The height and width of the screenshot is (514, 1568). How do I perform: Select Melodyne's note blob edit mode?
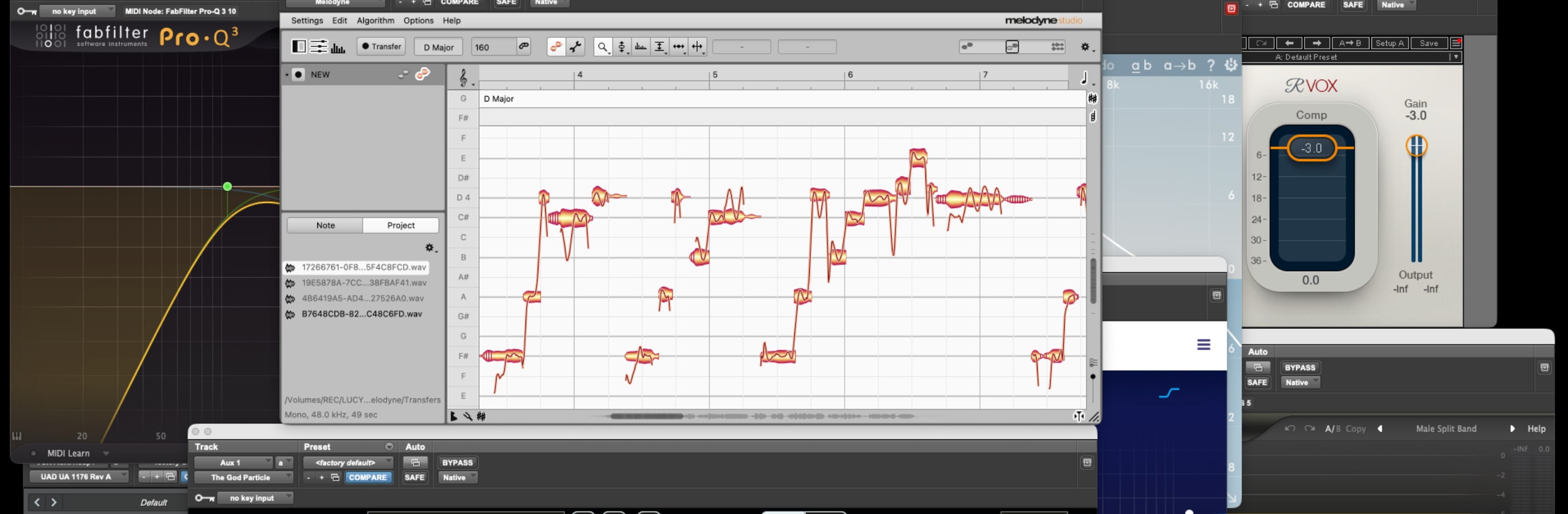(556, 47)
